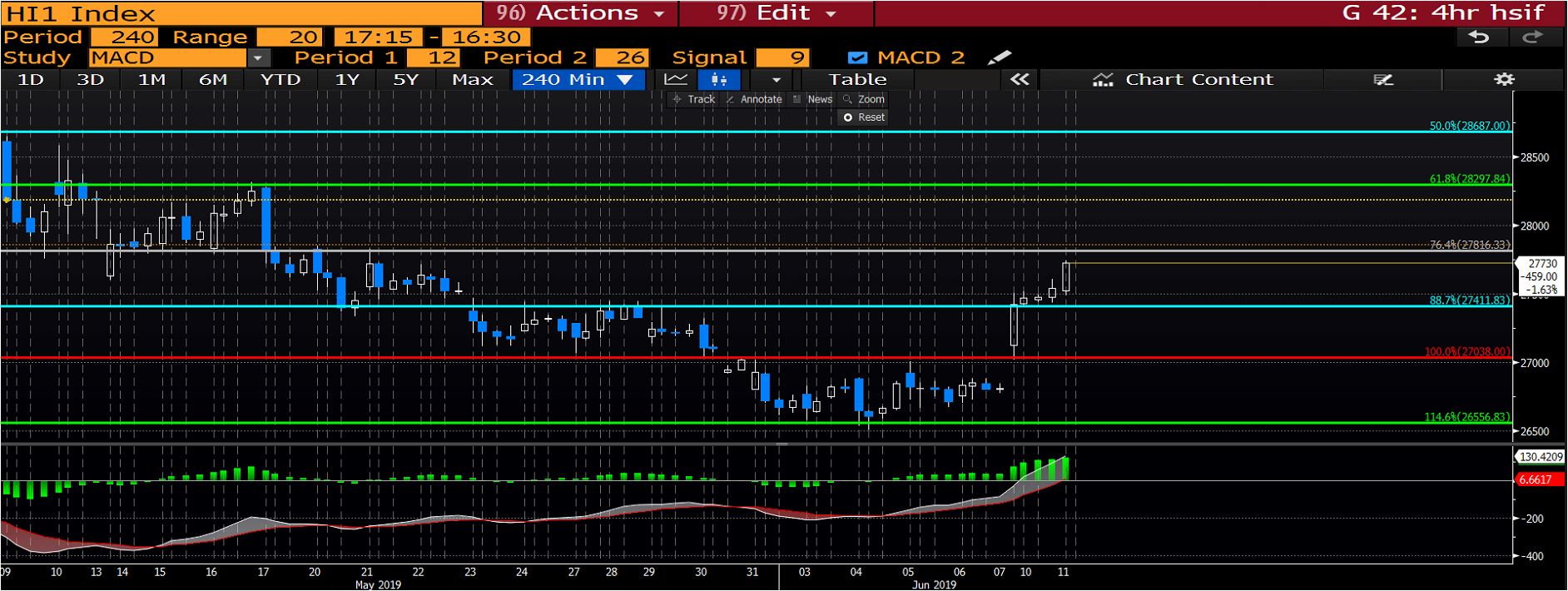1568x591 pixels.
Task: Click the pencil icon next to MACD 2
Action: tap(999, 57)
